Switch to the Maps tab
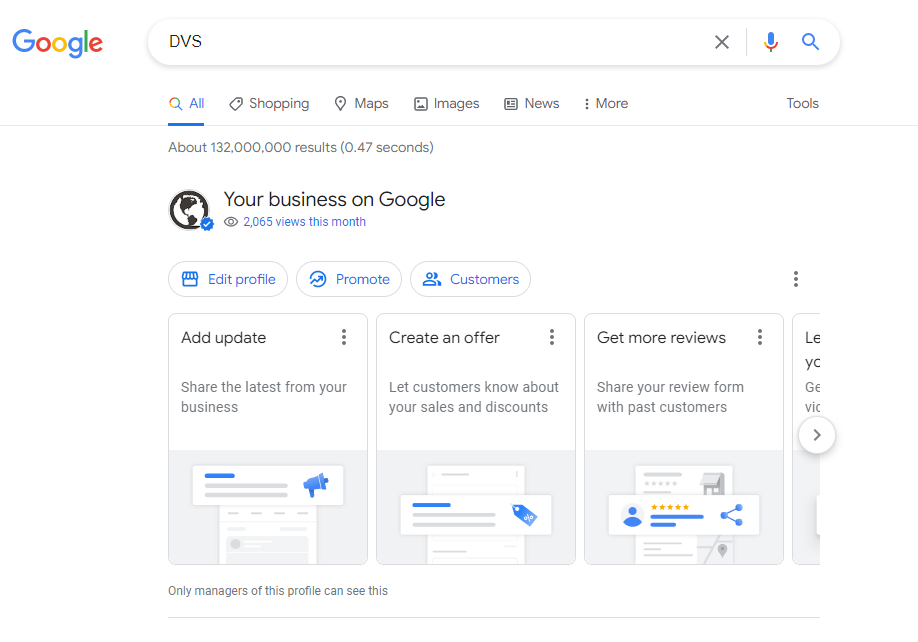The image size is (918, 642). (x=361, y=104)
